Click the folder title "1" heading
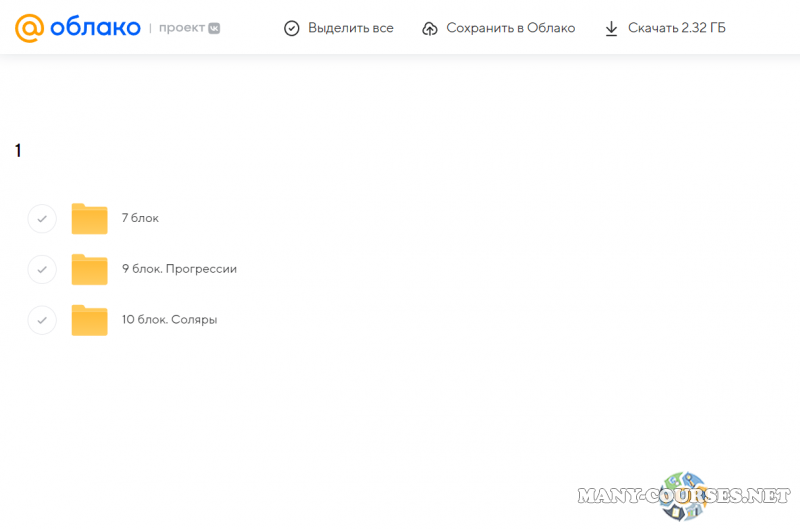The height and width of the screenshot is (529, 800). click(18, 151)
